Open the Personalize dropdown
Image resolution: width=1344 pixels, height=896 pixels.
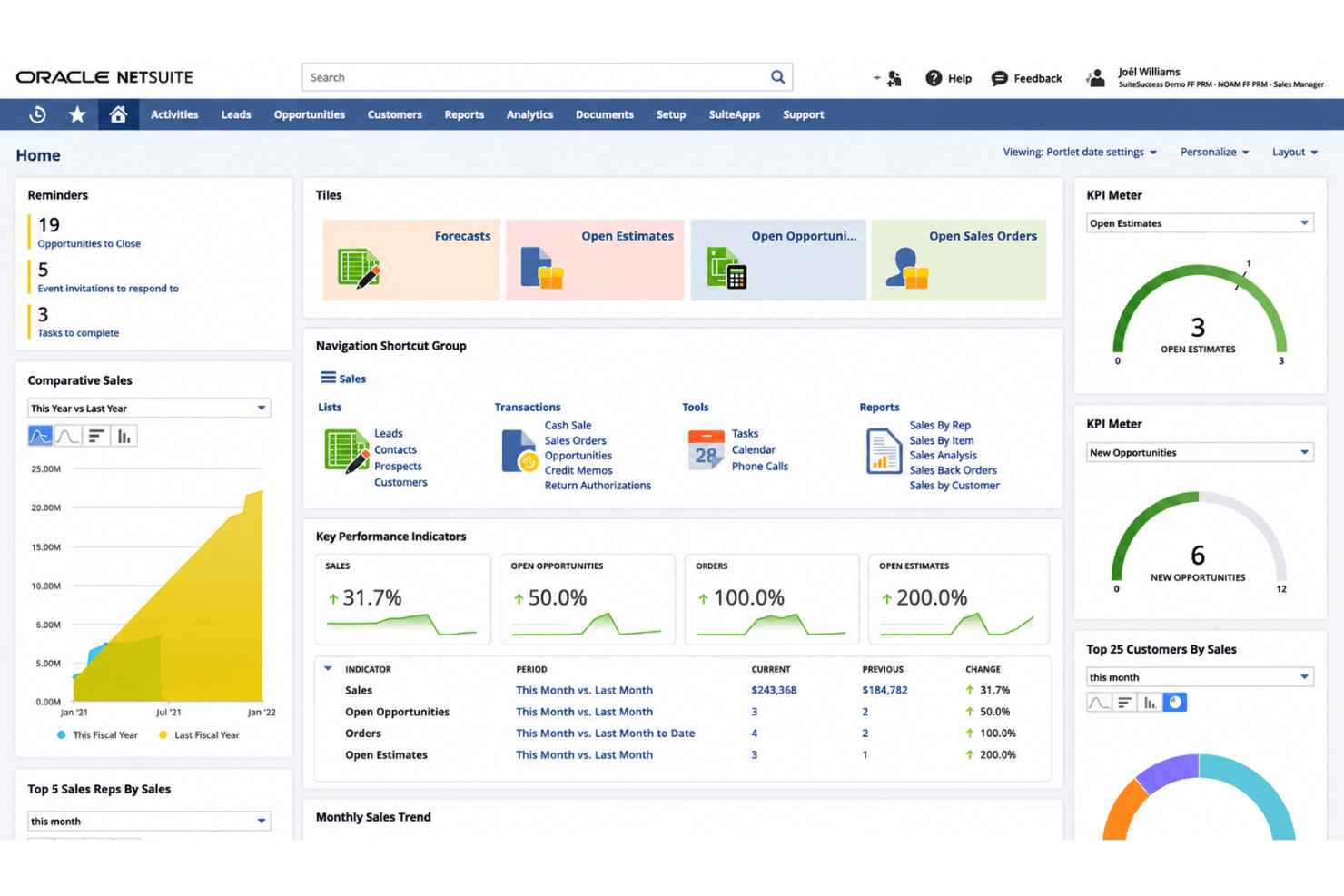[x=1215, y=152]
